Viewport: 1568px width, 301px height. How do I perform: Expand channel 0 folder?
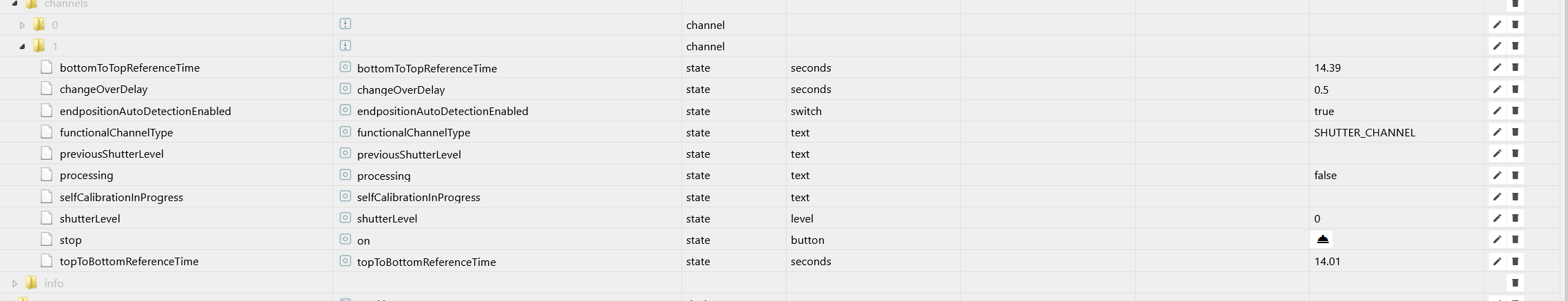pos(22,25)
